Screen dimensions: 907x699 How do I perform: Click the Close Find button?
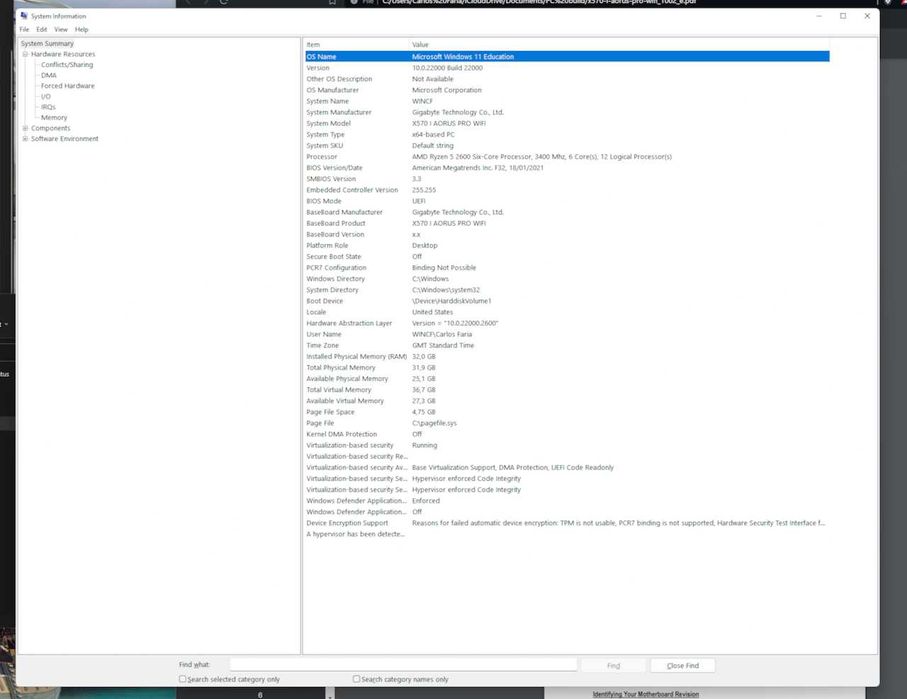click(x=683, y=666)
